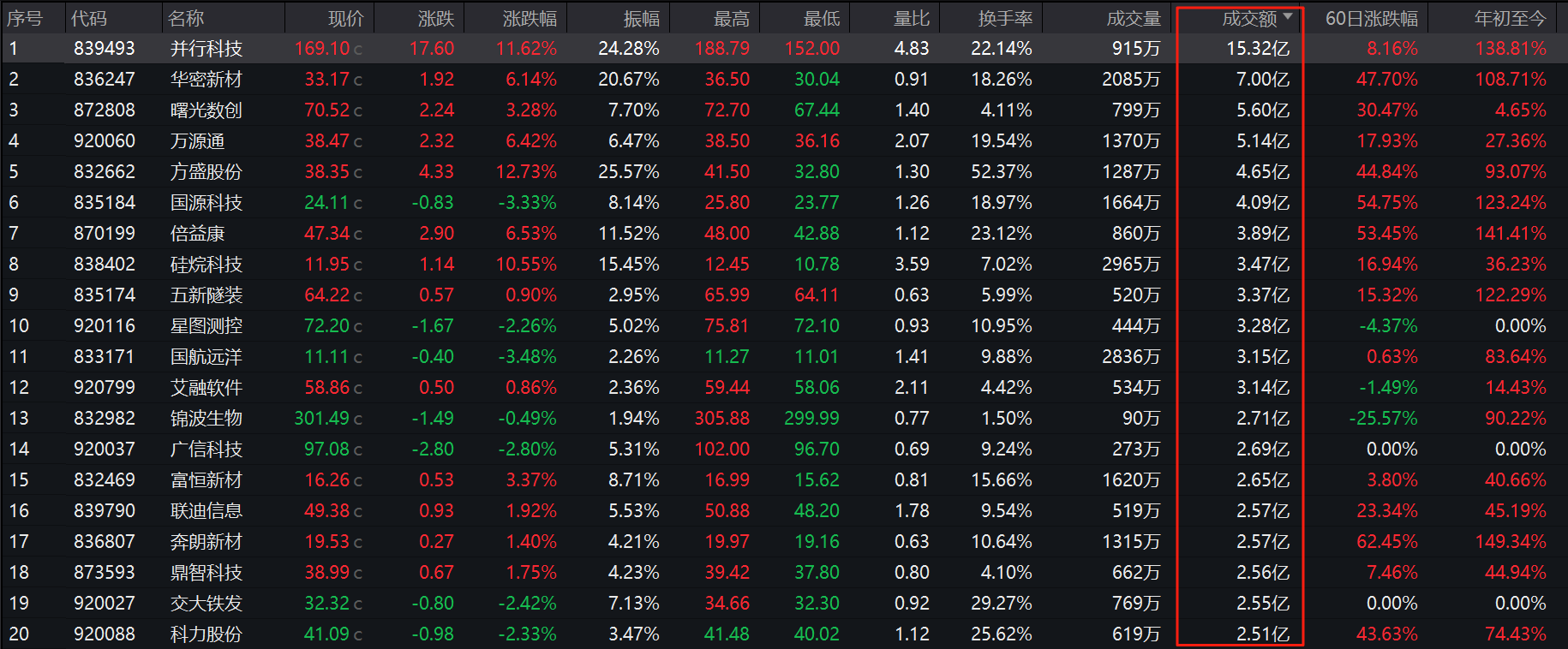
Task: Sort by 60日涨跌幅 column header
Action: coord(1372,18)
